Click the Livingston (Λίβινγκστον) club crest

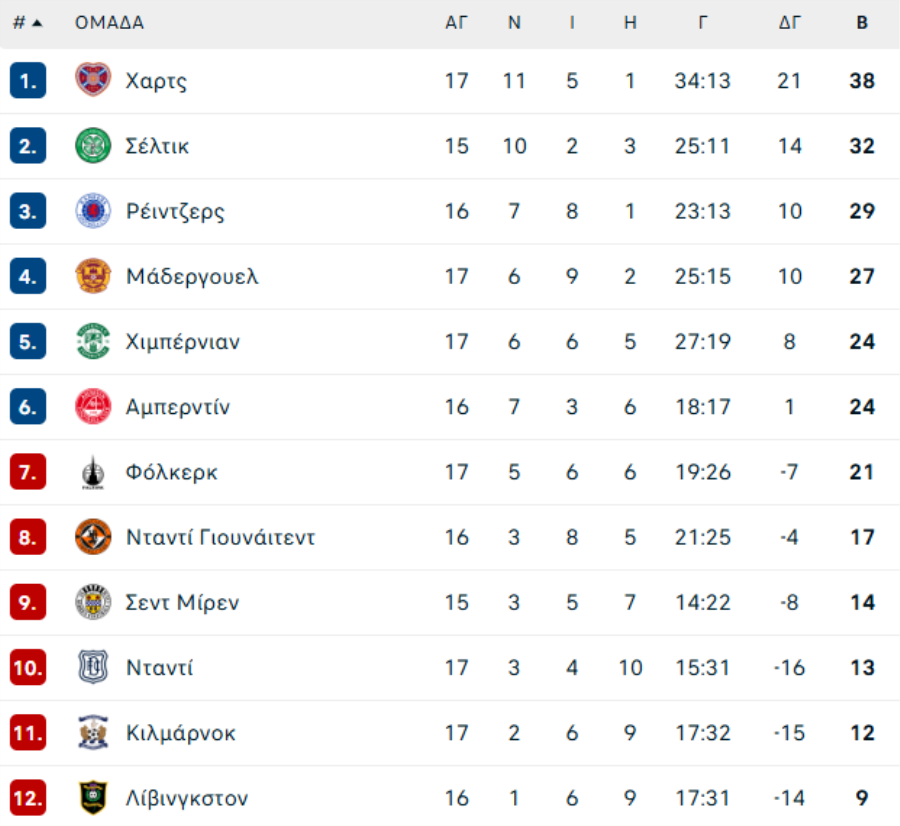point(93,798)
